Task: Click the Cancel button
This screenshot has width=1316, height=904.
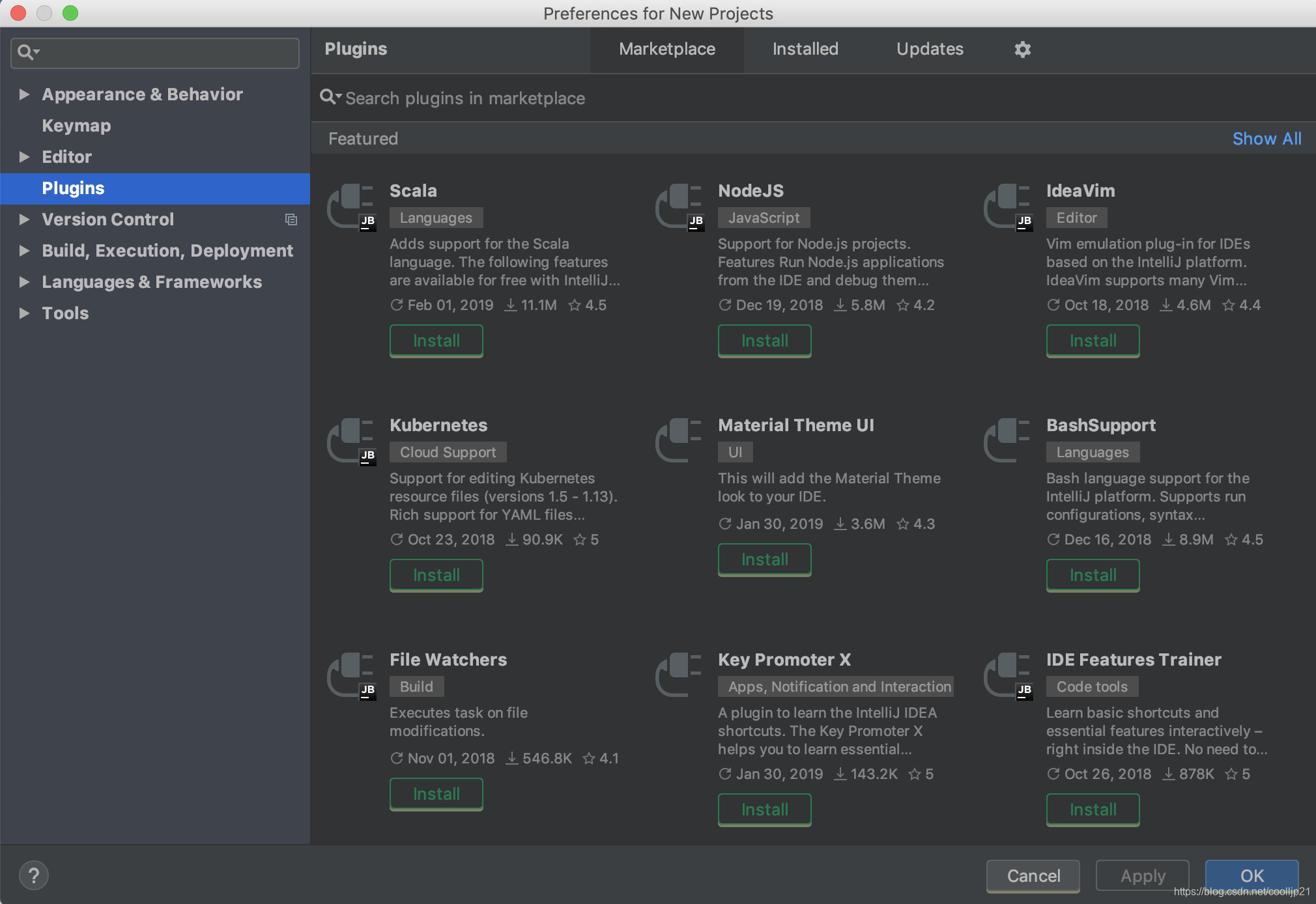Action: (1033, 876)
